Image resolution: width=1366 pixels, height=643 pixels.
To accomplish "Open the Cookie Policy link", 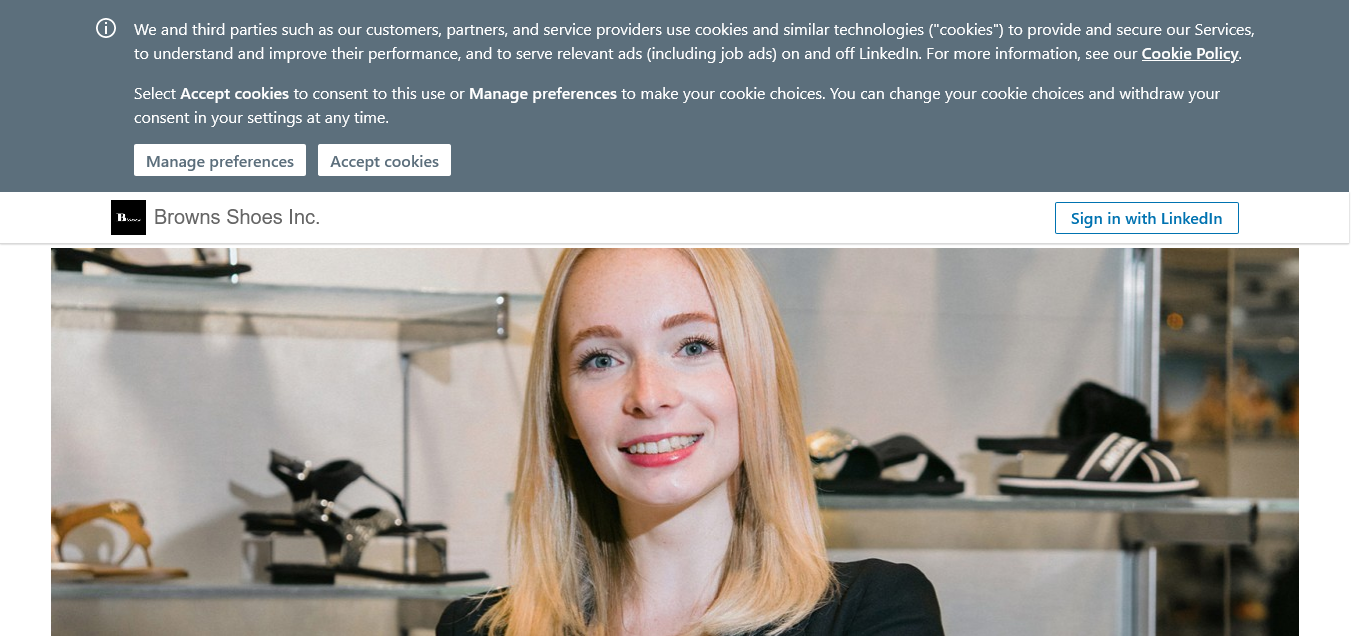I will 1190,54.
